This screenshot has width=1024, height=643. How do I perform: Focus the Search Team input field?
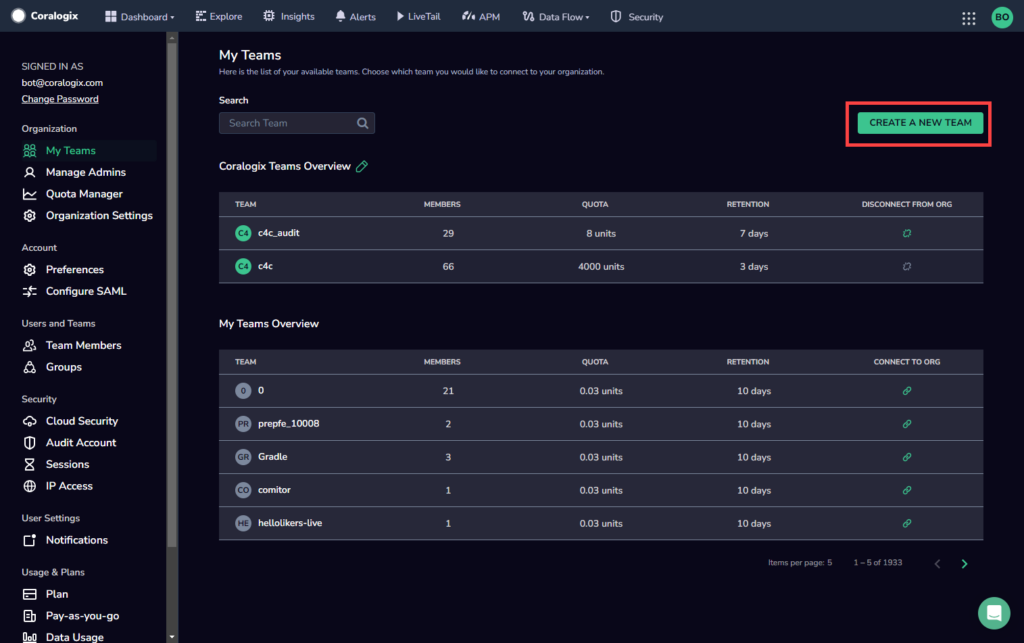296,123
